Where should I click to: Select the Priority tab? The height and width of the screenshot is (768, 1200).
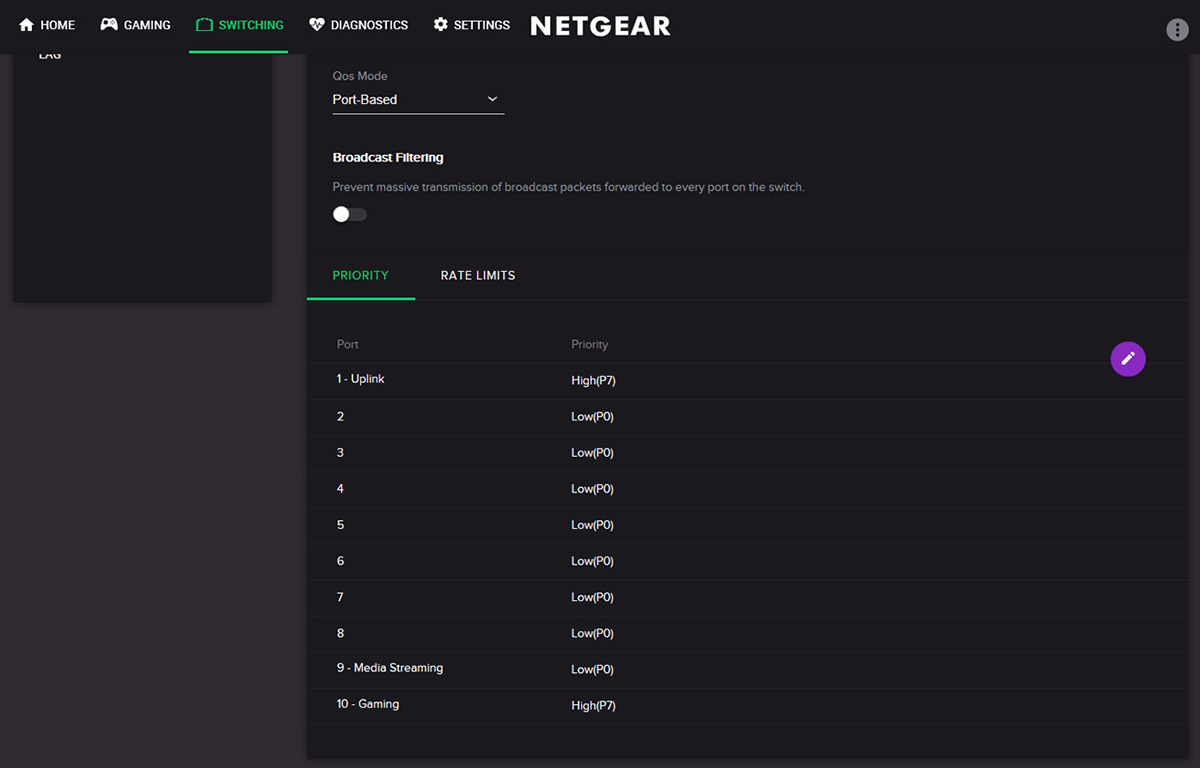(x=360, y=275)
